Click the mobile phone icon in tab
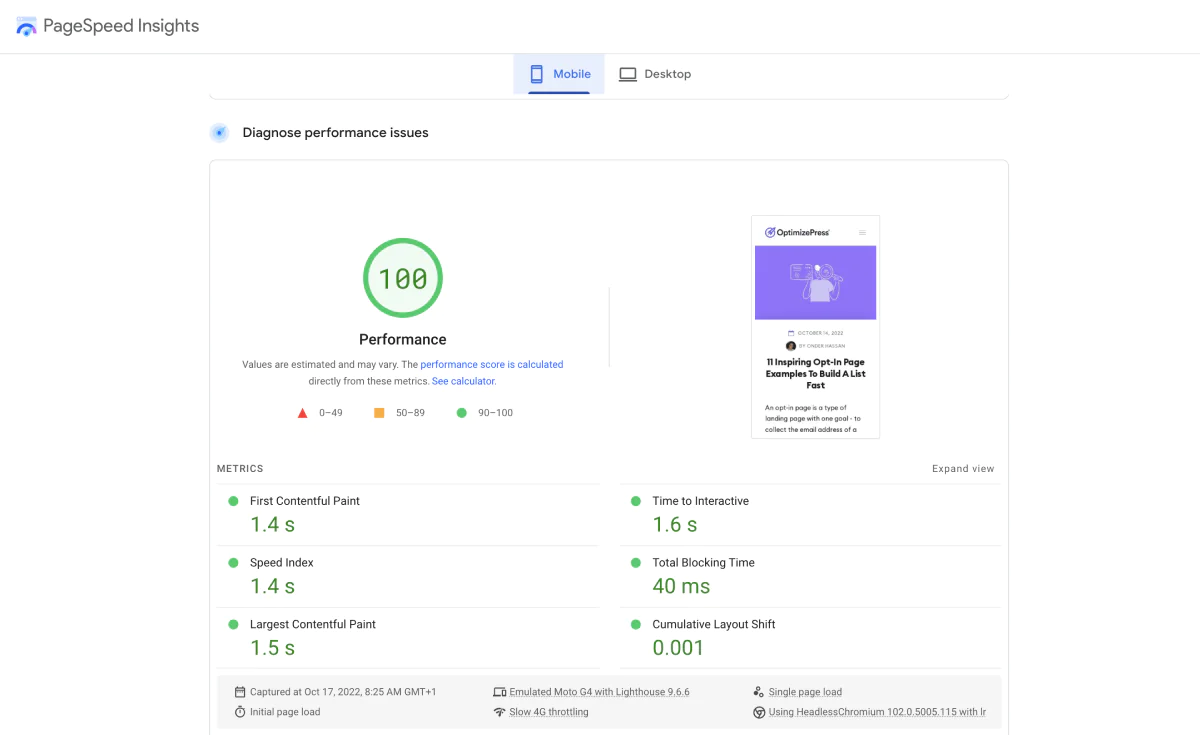Viewport: 1200px width, 735px height. coord(536,74)
